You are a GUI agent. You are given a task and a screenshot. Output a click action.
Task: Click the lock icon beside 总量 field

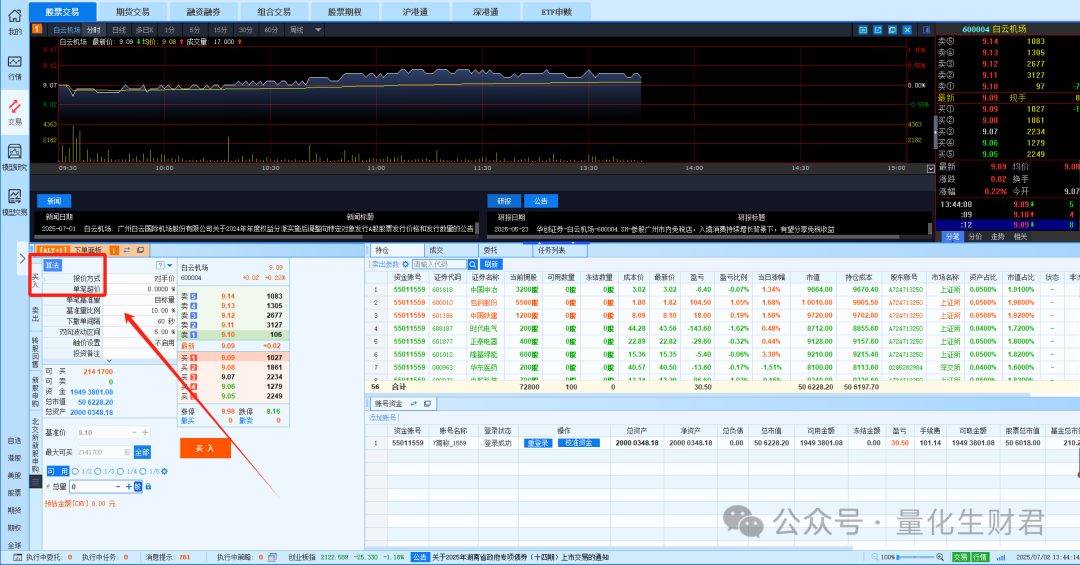click(148, 486)
